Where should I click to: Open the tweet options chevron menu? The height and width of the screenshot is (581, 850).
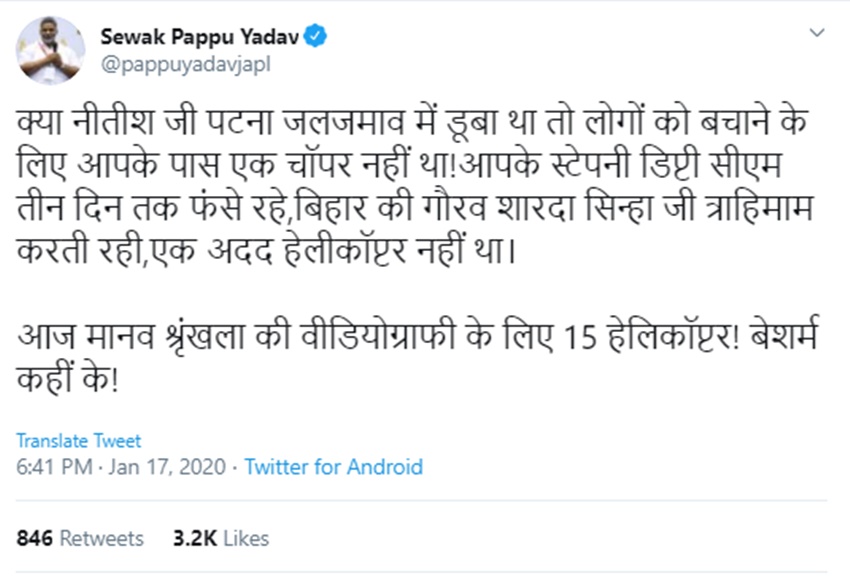(817, 33)
